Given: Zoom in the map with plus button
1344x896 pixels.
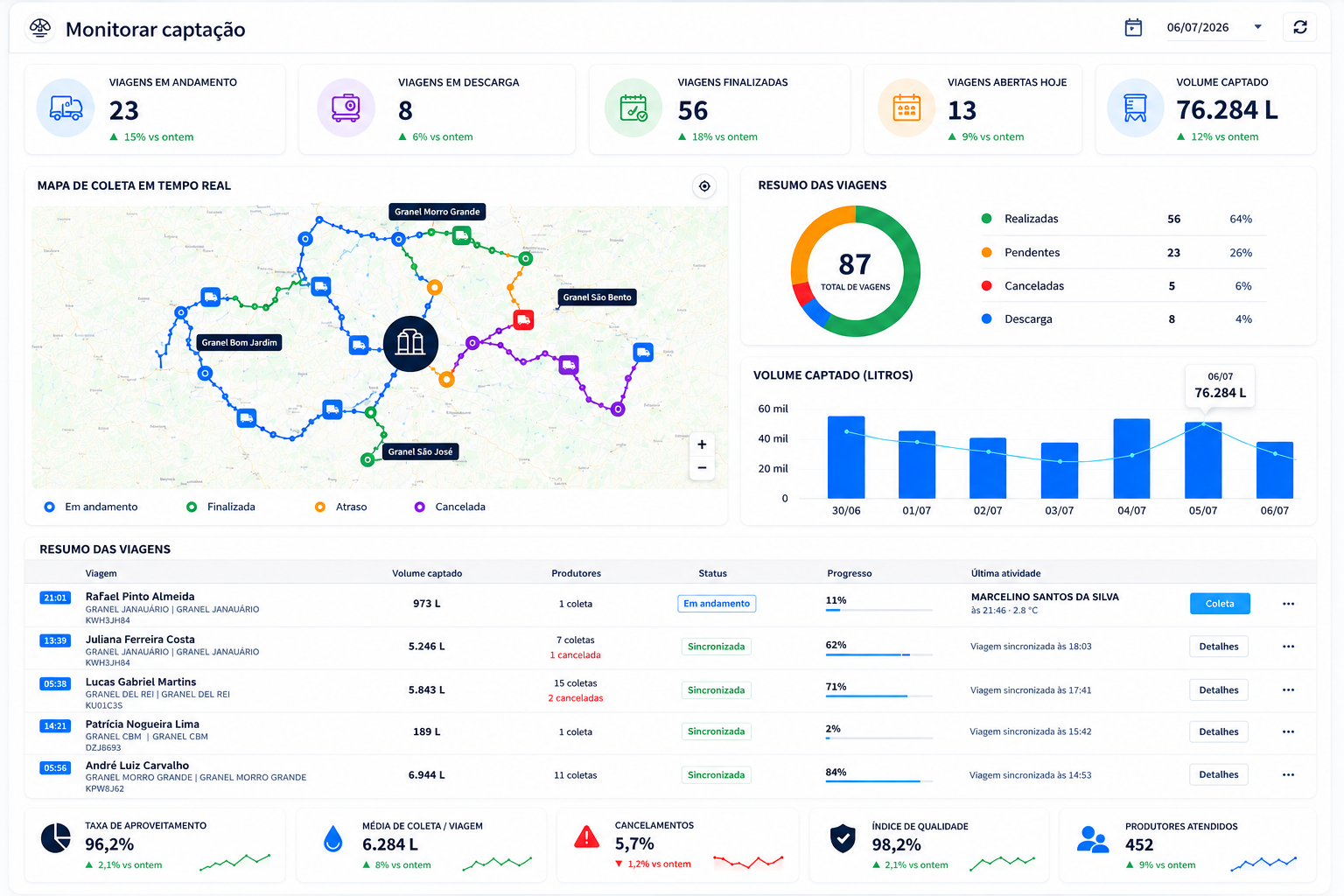Looking at the screenshot, I should [x=702, y=444].
